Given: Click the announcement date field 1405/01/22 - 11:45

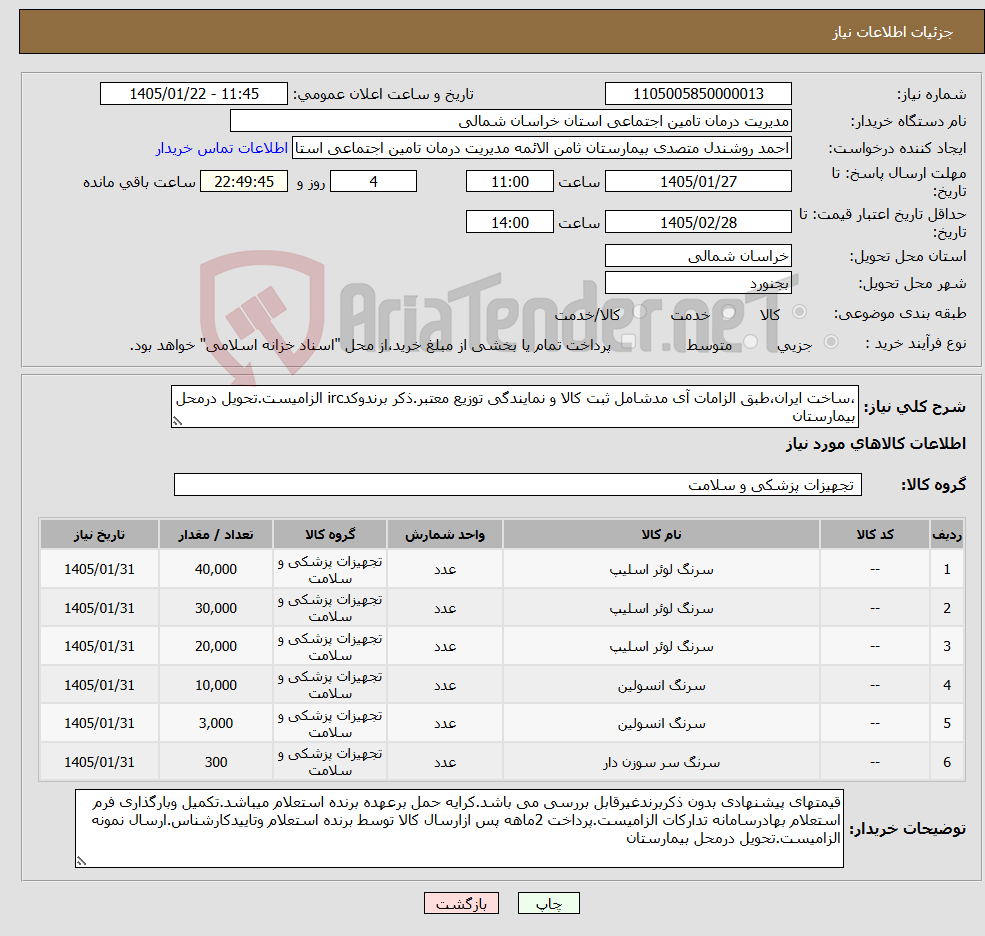Looking at the screenshot, I should [x=193, y=94].
